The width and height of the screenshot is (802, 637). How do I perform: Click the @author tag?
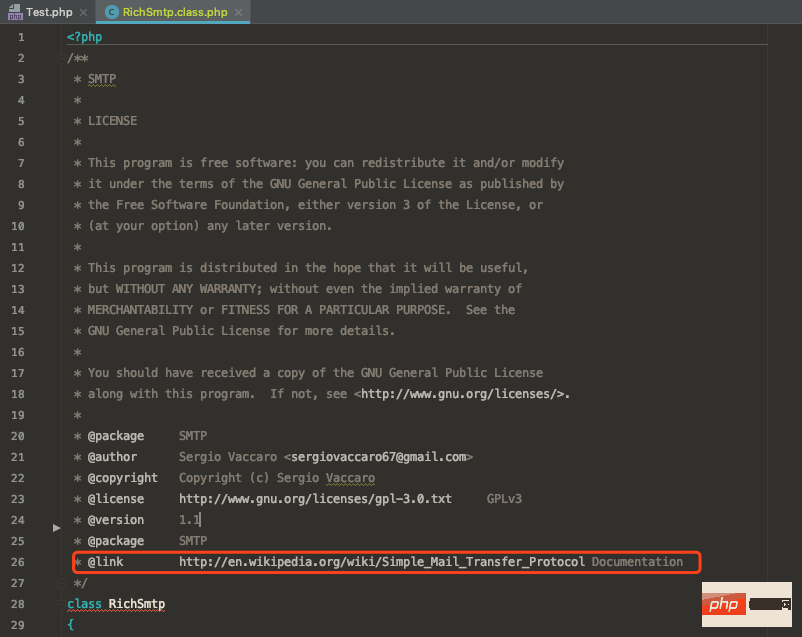pos(112,457)
